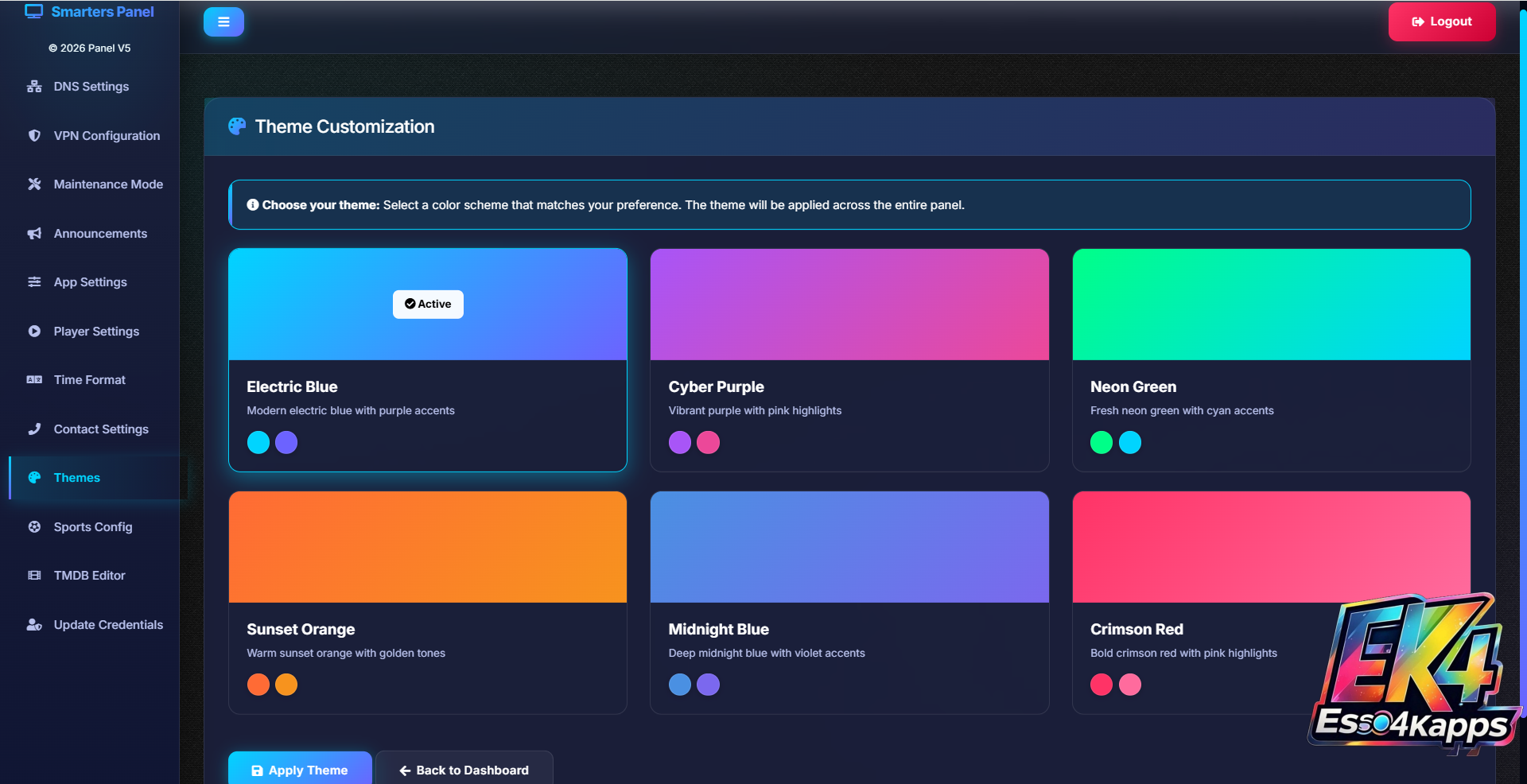This screenshot has height=784, width=1527.
Task: Click Crimson Red's pink color swatch
Action: pos(1129,685)
